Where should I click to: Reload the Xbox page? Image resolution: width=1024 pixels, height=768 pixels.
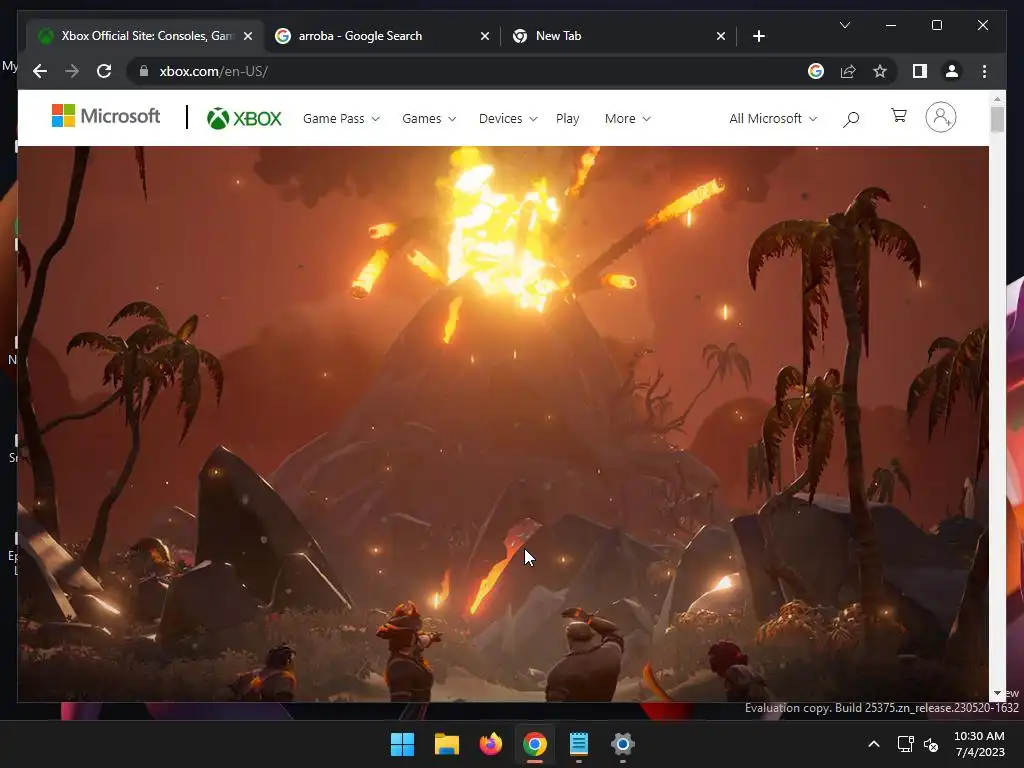tap(104, 71)
